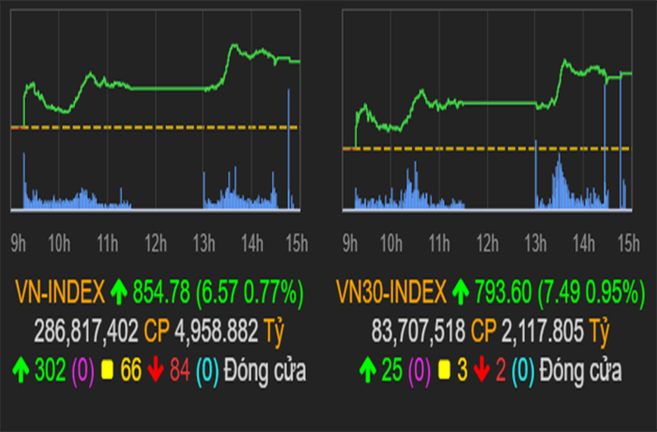Image resolution: width=657 pixels, height=432 pixels.
Task: Click the green up arrow beside VN30-INDEX
Action: pos(460,293)
